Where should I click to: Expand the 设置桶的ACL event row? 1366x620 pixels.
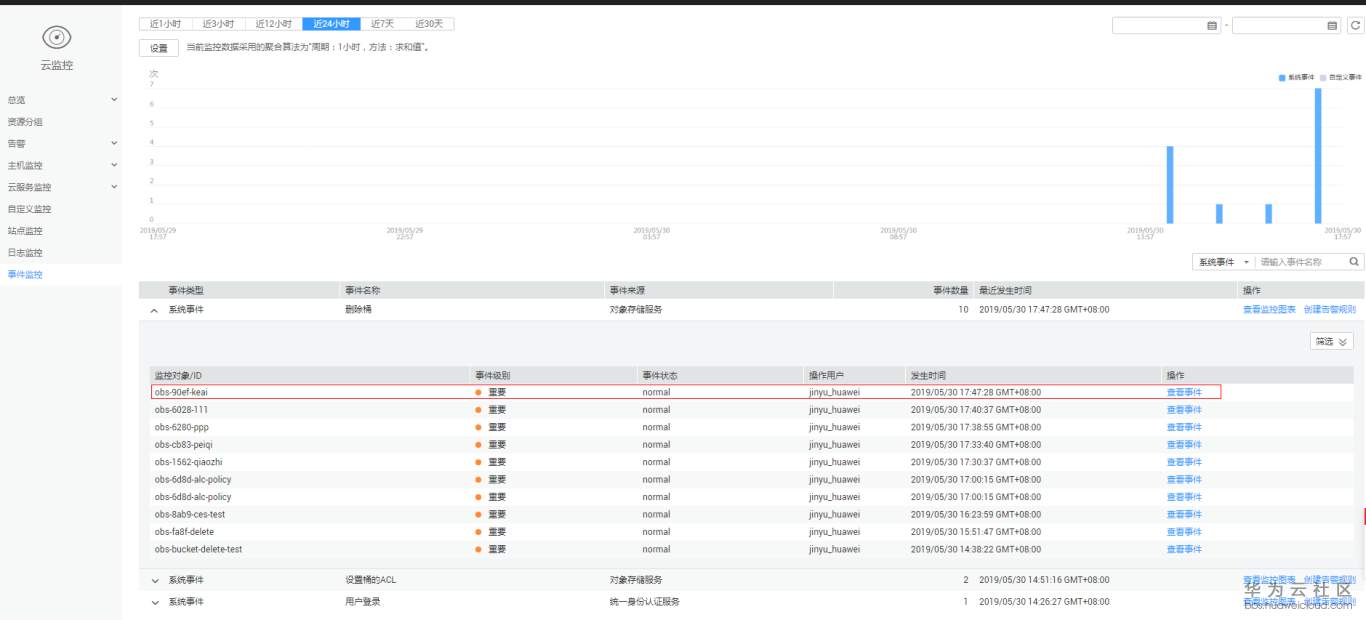click(155, 580)
